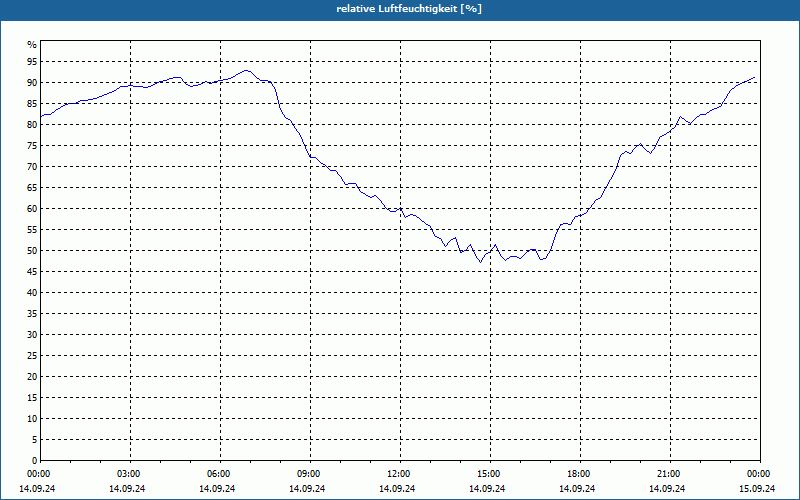800x500 pixels.
Task: Click the 09:00 time label
Action: point(308,474)
